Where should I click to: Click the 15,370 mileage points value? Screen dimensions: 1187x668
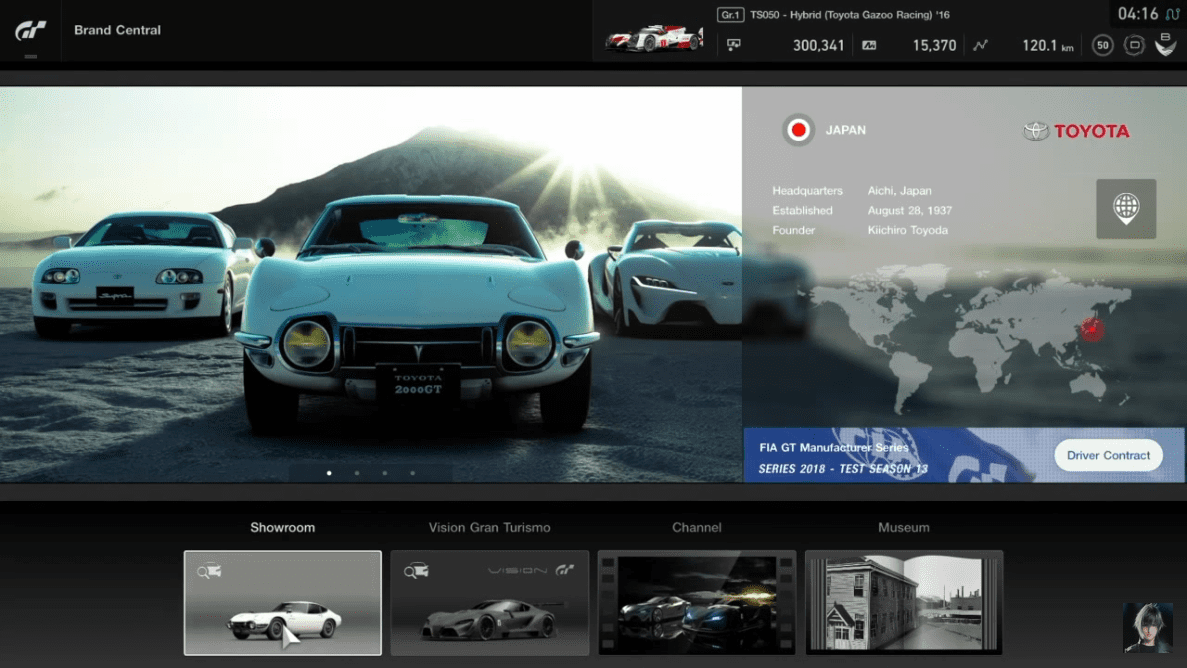(934, 45)
